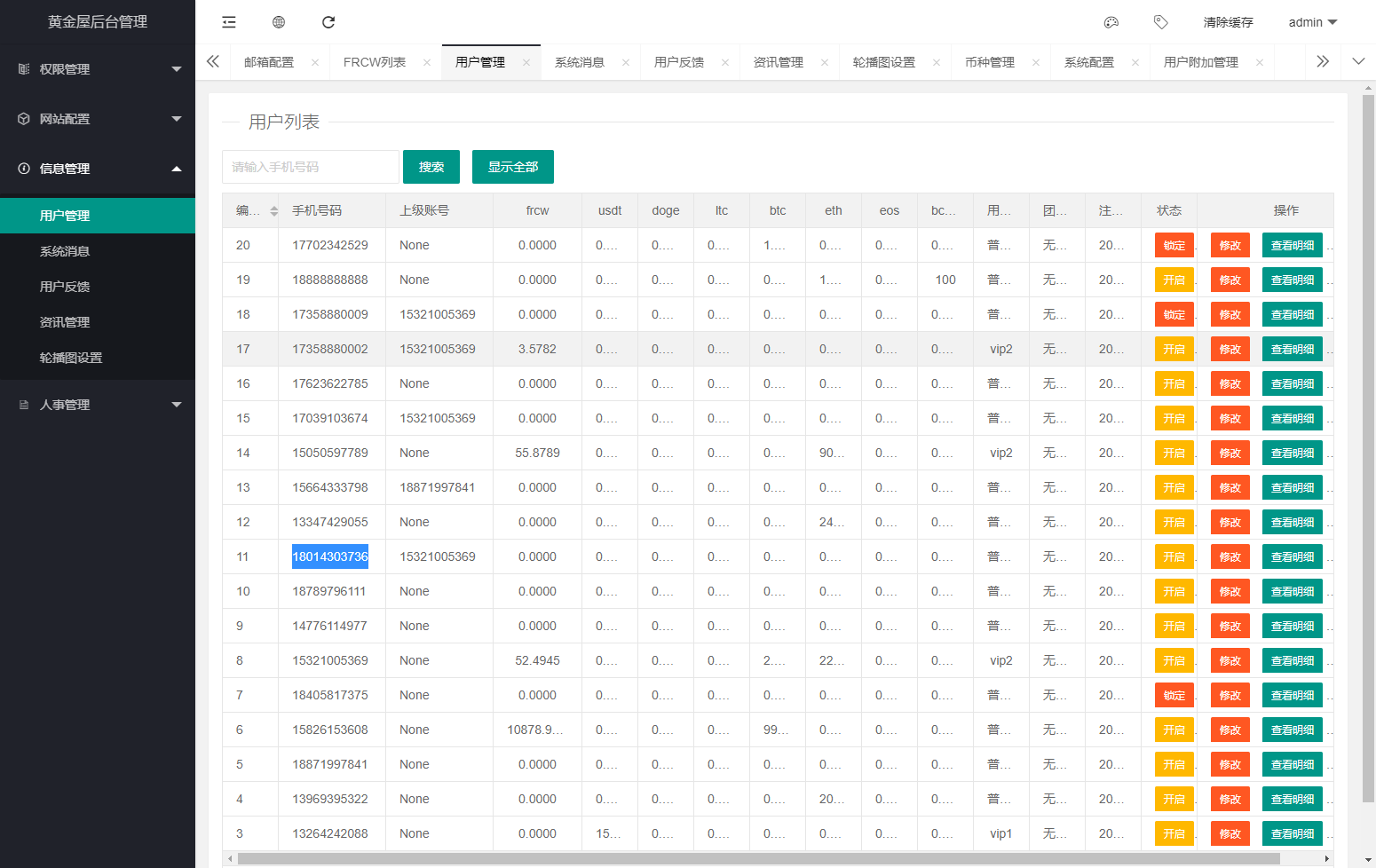Open the tab operations dropdown arrow
Screen dimensions: 1376x868
pyautogui.click(x=1358, y=61)
